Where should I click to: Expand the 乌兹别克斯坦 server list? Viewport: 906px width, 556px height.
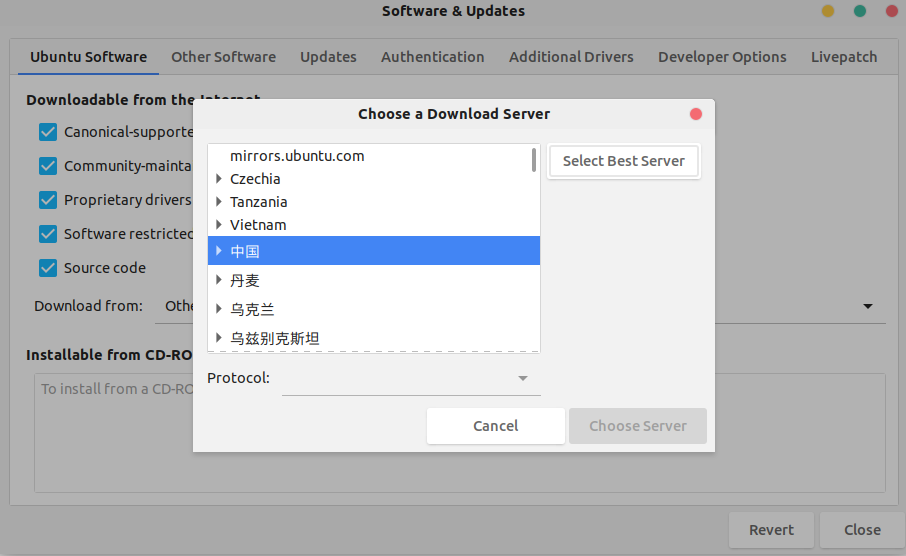coord(219,338)
